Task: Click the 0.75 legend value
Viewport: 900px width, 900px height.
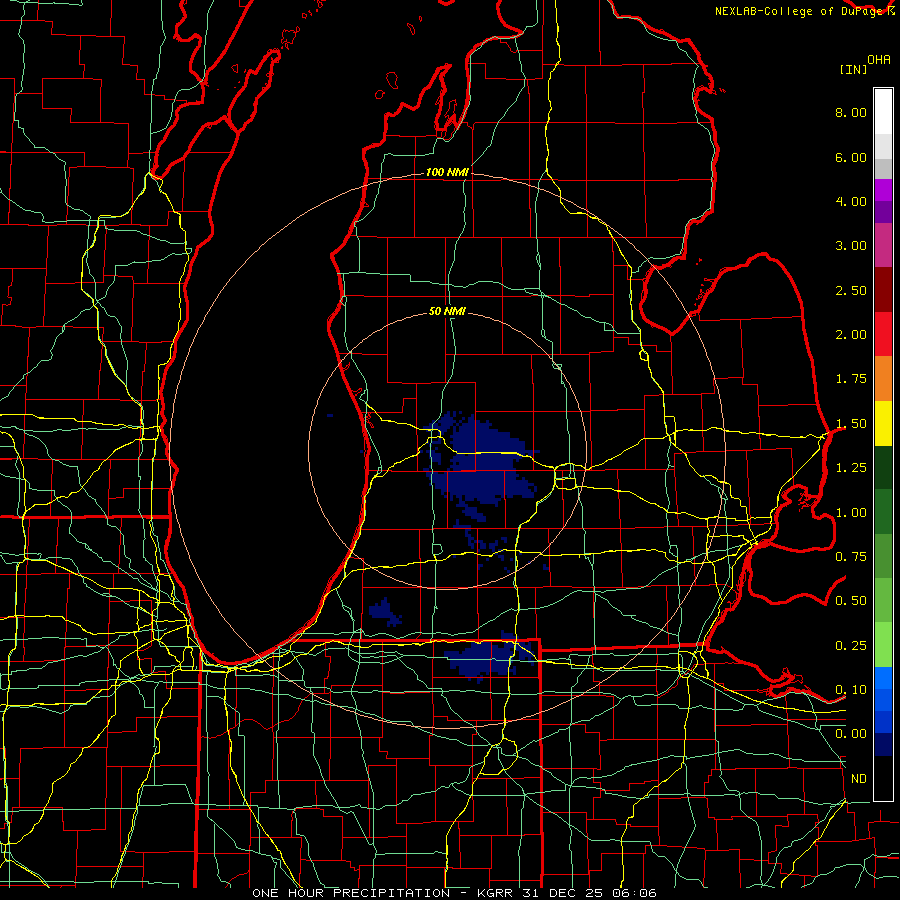Action: pos(851,557)
